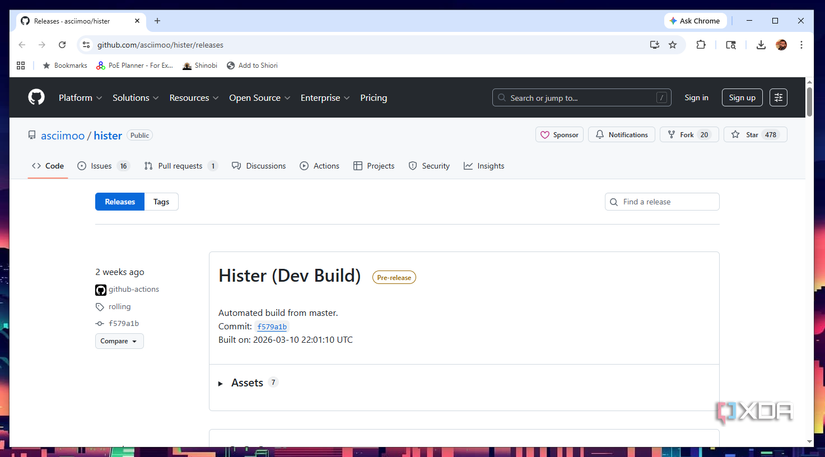The image size is (825, 457).
Task: Open the Pull requests tab
Action: [x=180, y=166]
